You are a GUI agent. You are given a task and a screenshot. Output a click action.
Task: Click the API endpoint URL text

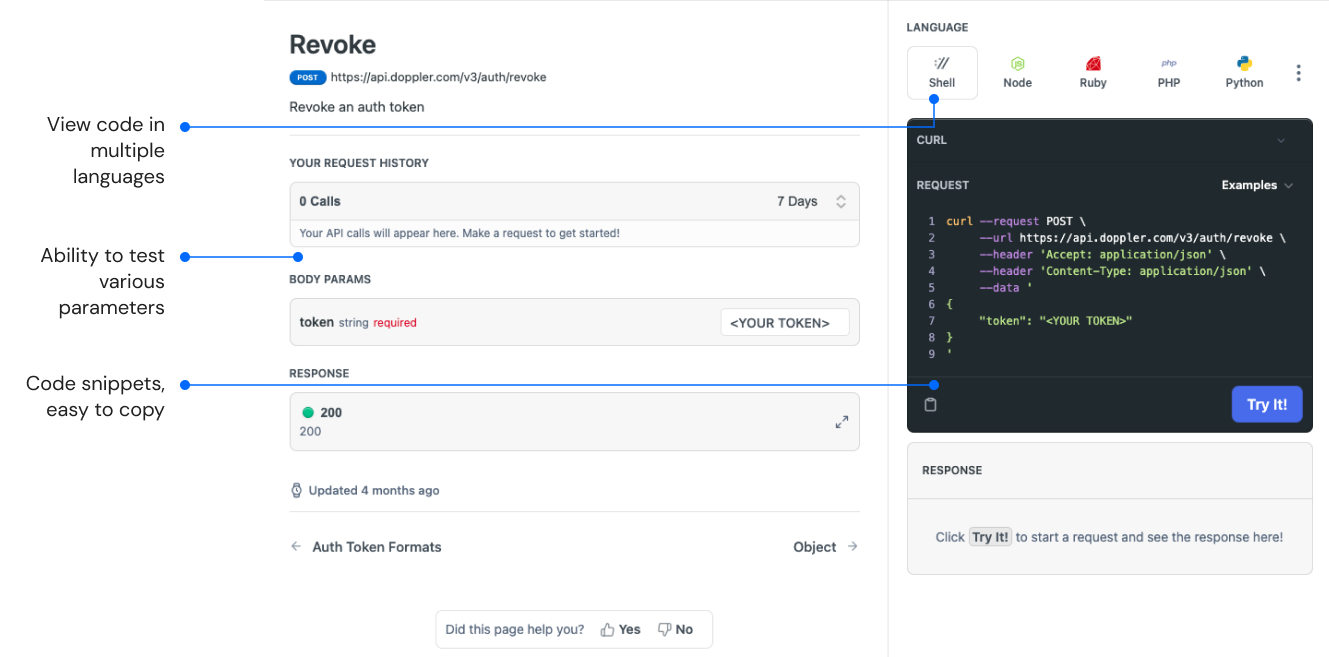pos(438,77)
